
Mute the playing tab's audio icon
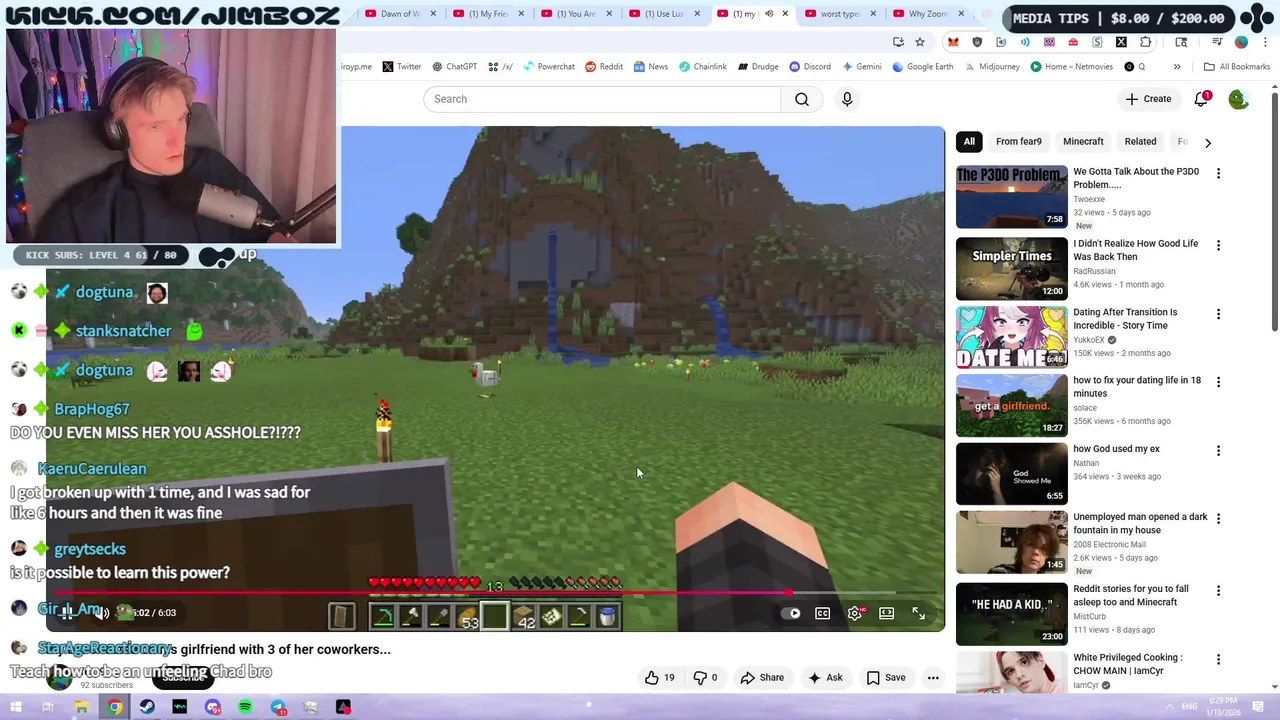pyautogui.click(x=769, y=14)
